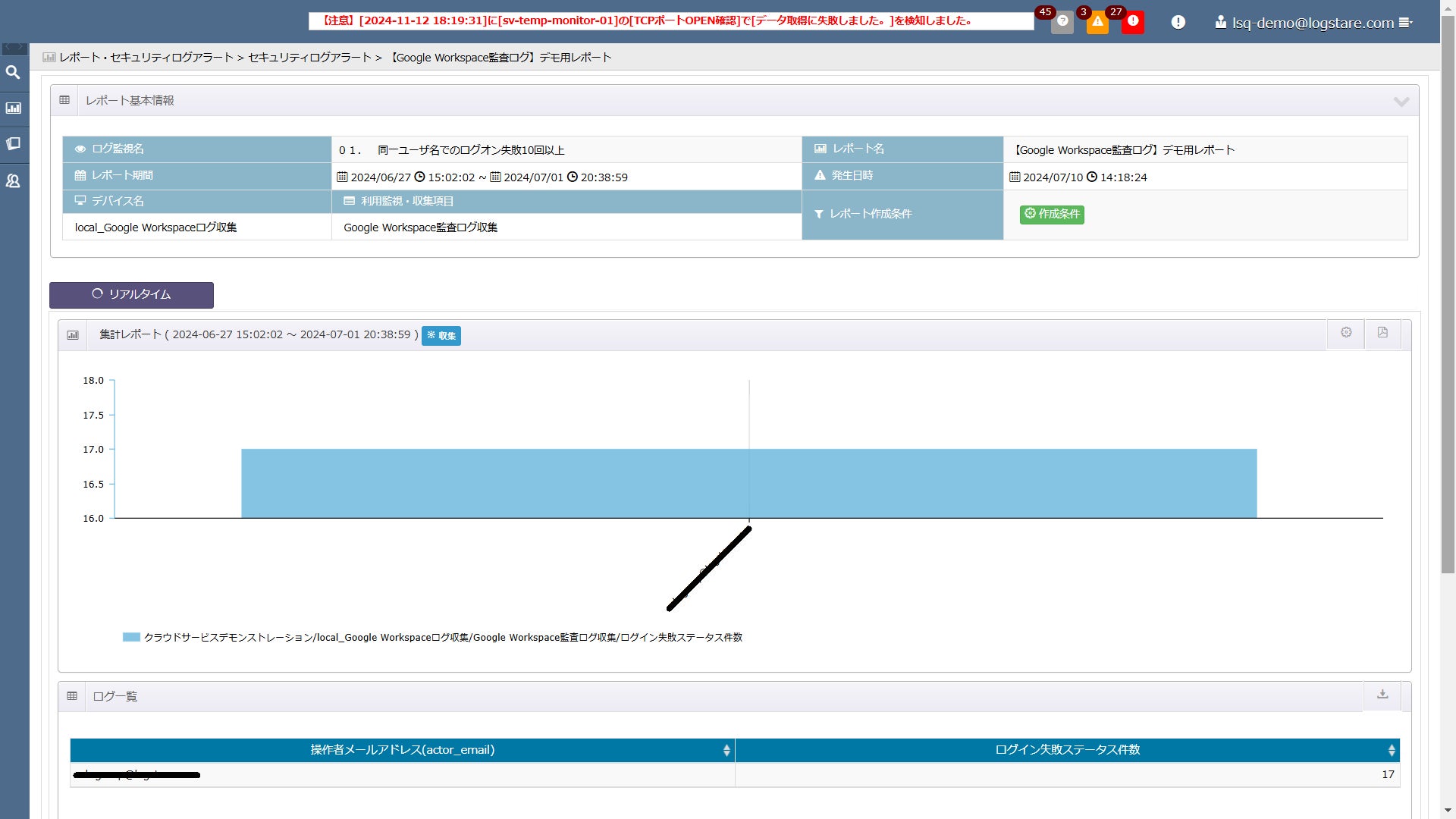
Task: Open the chart reports sidebar icon
Action: pos(13,108)
